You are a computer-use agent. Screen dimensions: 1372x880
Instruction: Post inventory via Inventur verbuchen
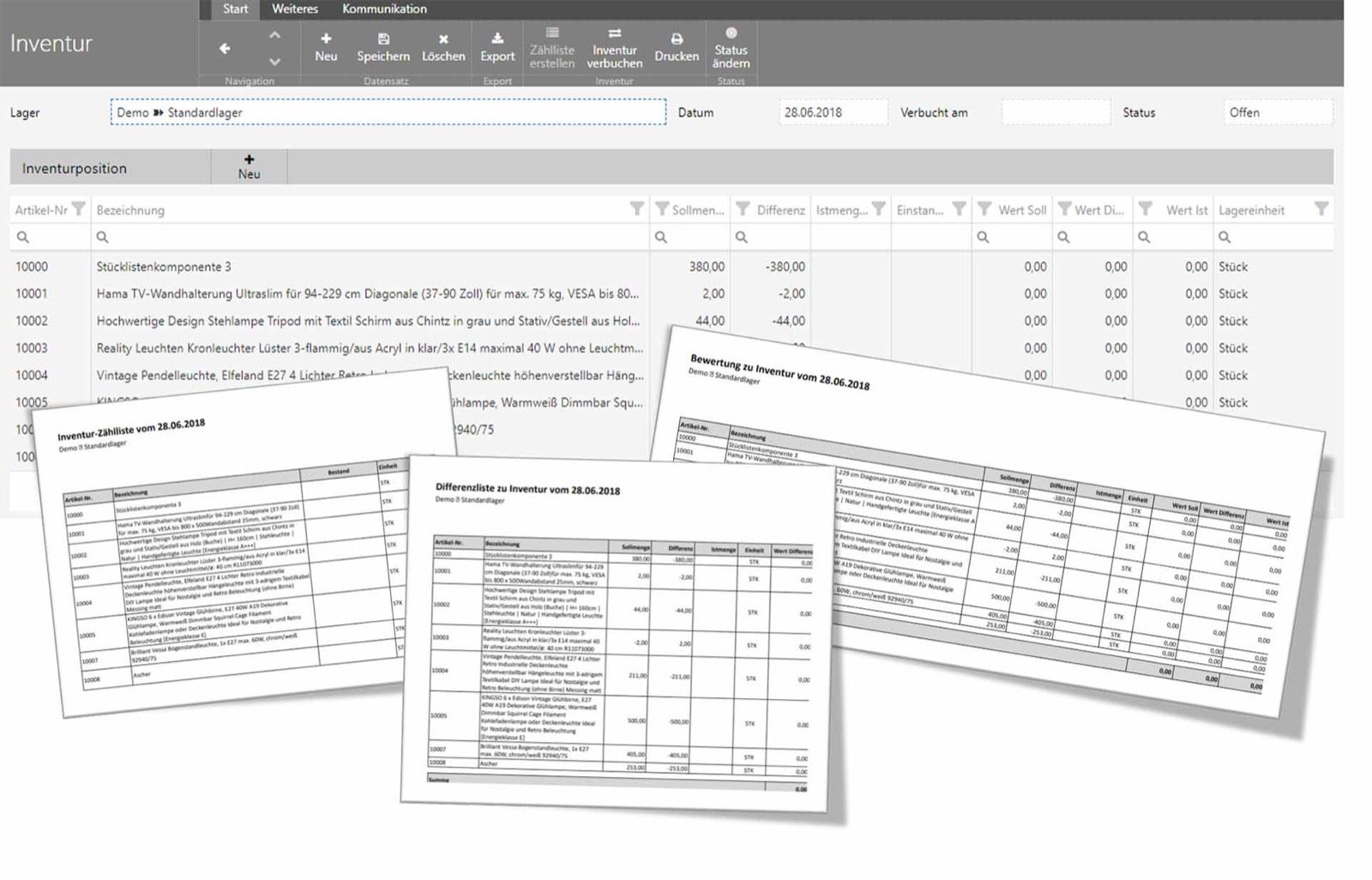615,48
